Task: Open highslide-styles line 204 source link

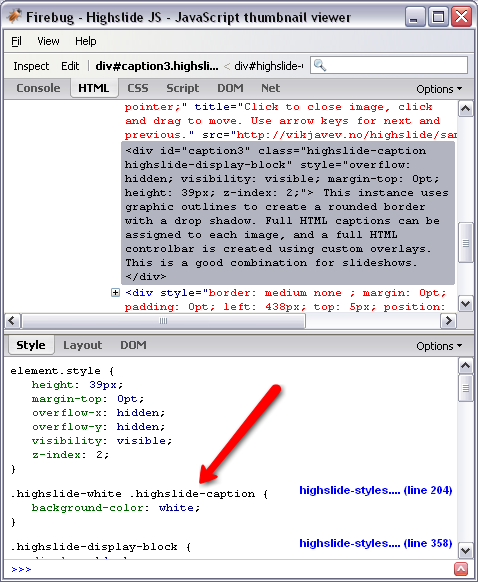Action: coord(376,490)
